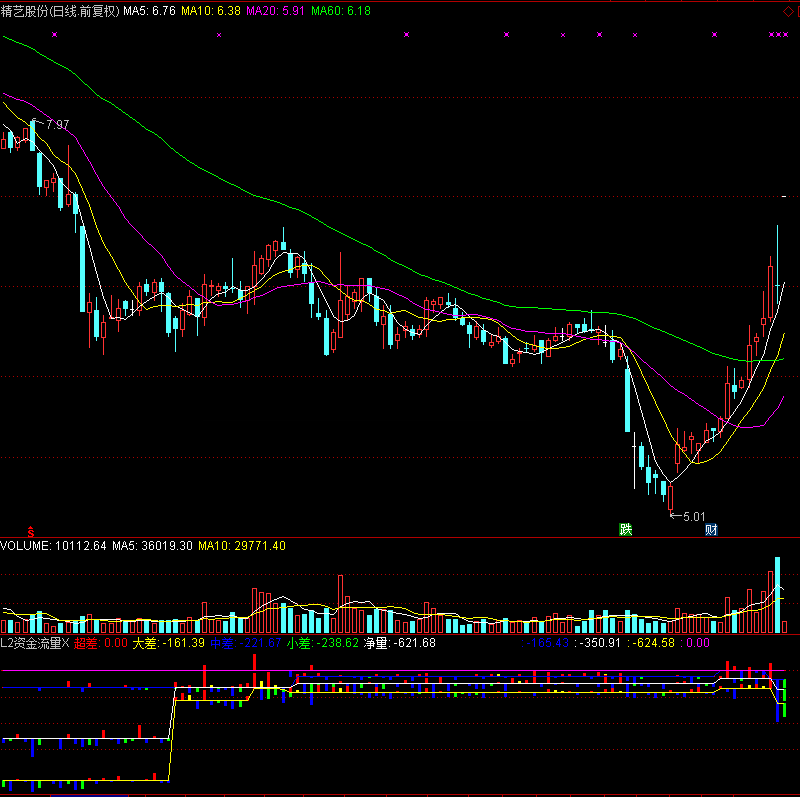Open the blue 财 badge icon
Image resolution: width=800 pixels, height=797 pixels.
coord(711,529)
